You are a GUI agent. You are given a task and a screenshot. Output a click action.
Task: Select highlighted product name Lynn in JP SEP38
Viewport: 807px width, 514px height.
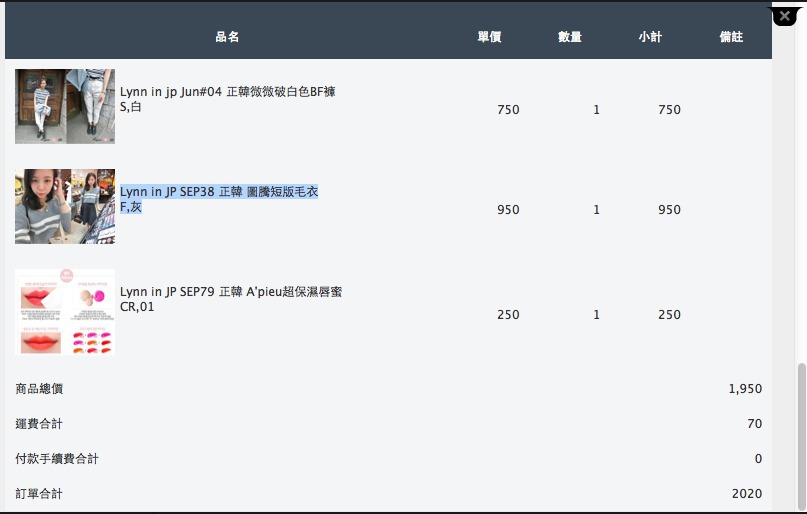point(219,191)
